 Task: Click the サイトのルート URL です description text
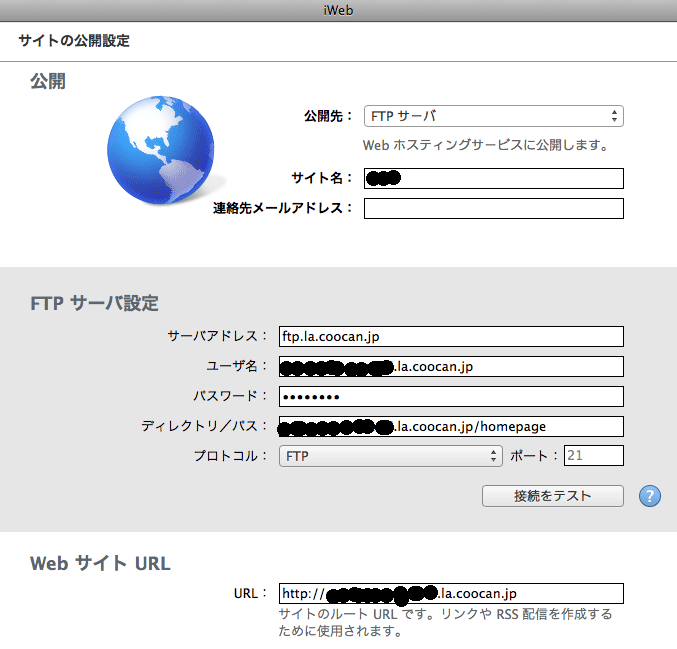[x=445, y=622]
